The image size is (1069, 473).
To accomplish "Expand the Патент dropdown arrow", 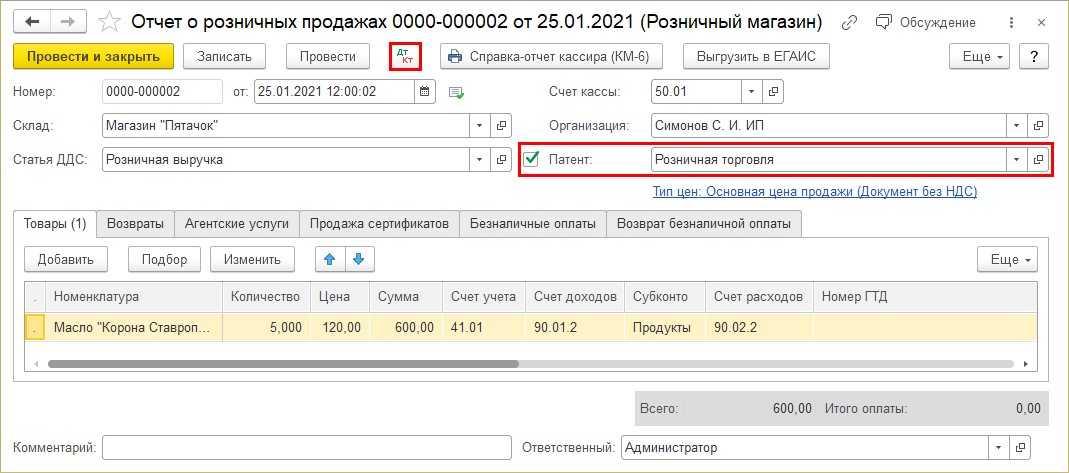I will (x=1017, y=159).
